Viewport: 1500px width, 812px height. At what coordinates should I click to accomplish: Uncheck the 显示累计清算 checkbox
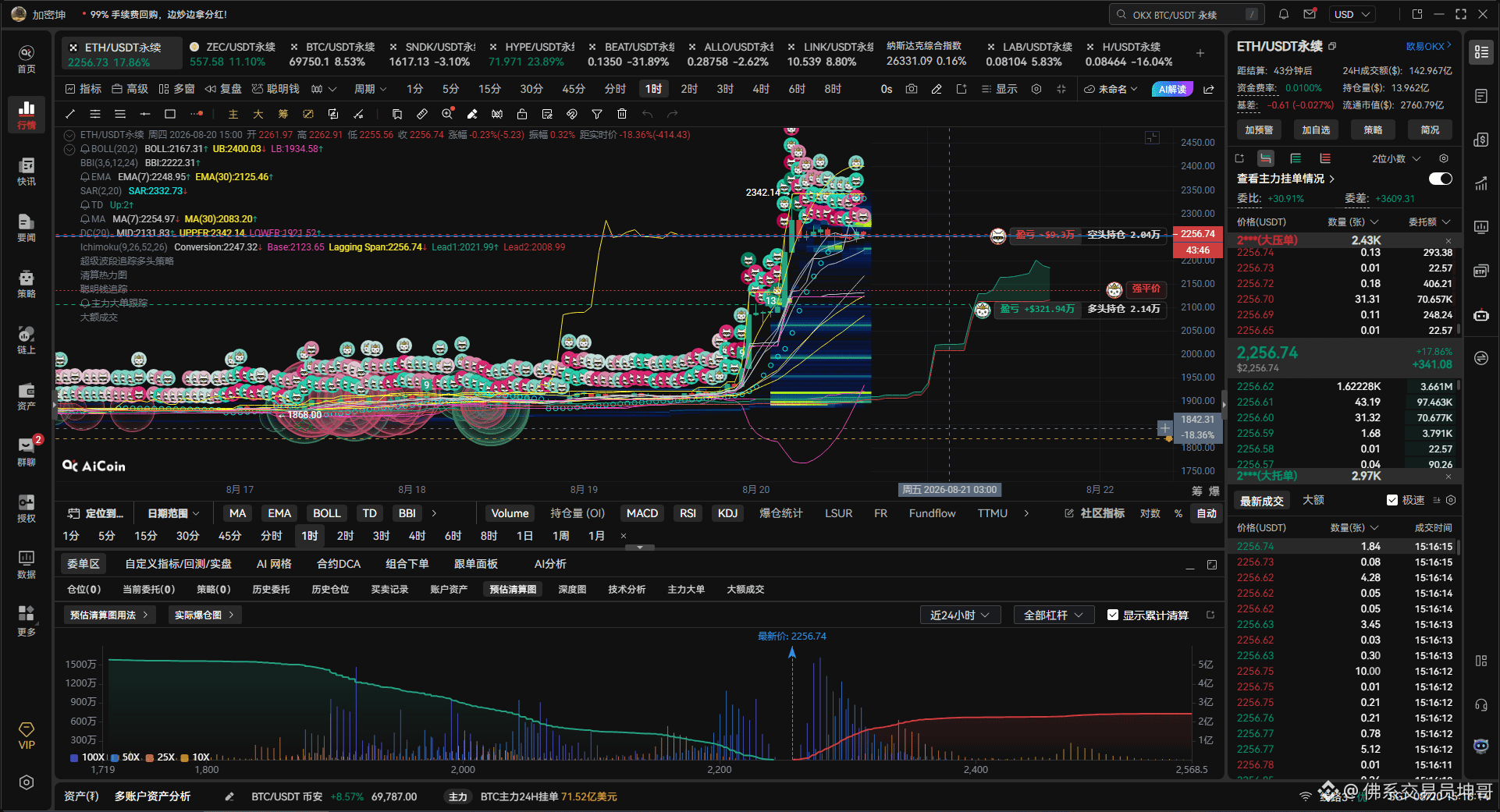[1113, 615]
